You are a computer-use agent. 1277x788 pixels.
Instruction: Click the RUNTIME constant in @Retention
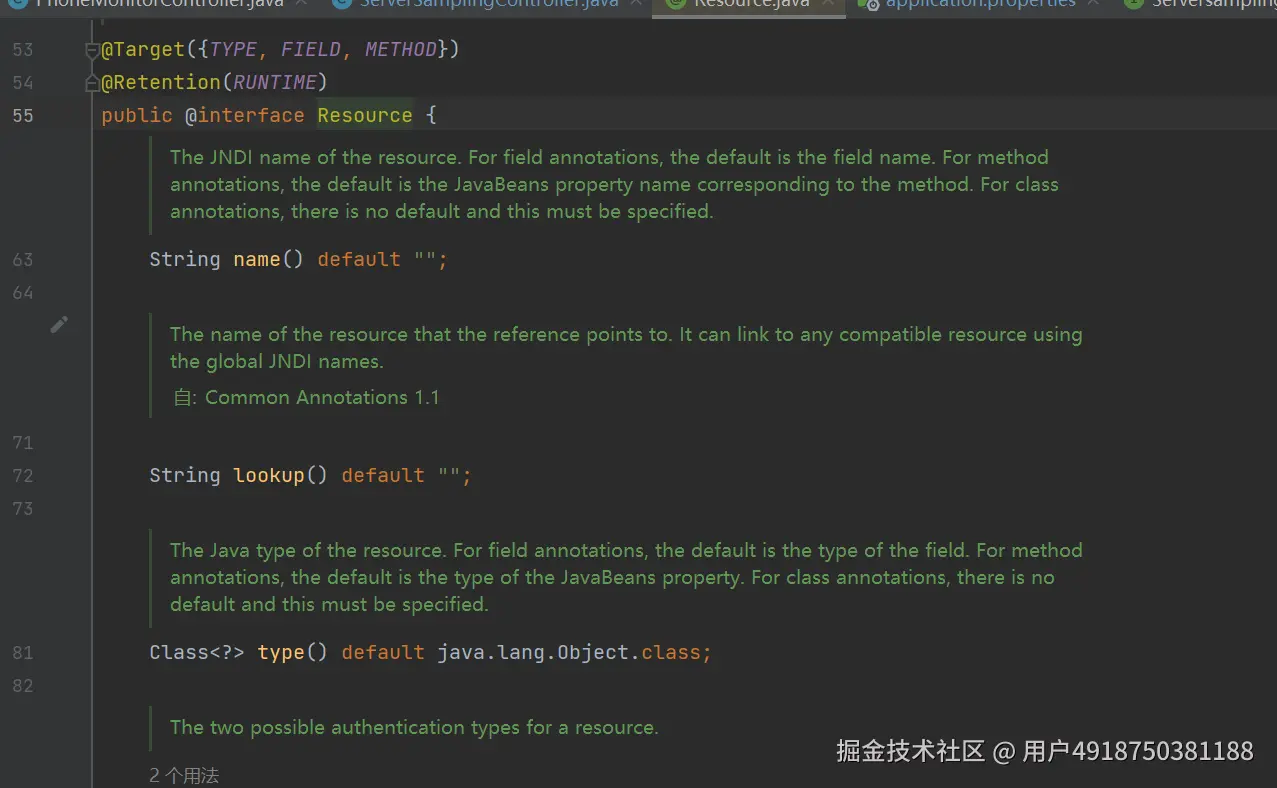(274, 82)
